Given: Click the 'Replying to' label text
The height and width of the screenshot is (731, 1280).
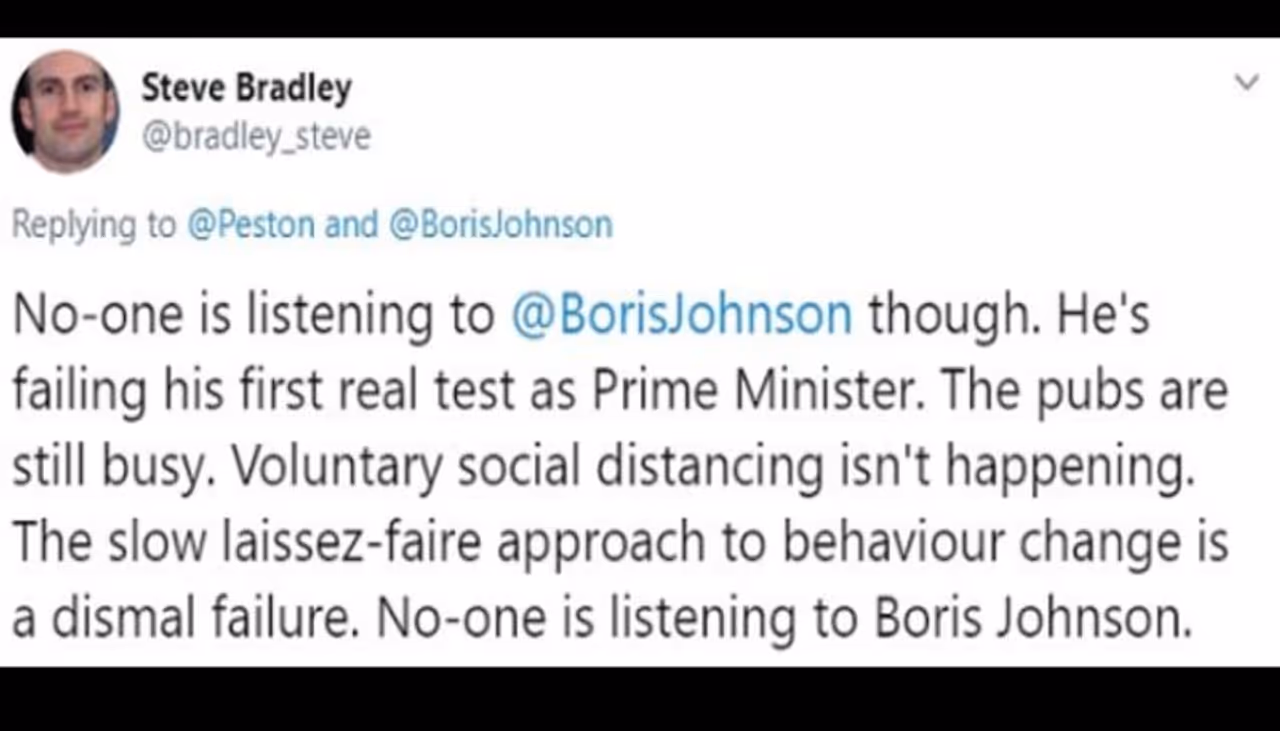Looking at the screenshot, I should click(92, 225).
